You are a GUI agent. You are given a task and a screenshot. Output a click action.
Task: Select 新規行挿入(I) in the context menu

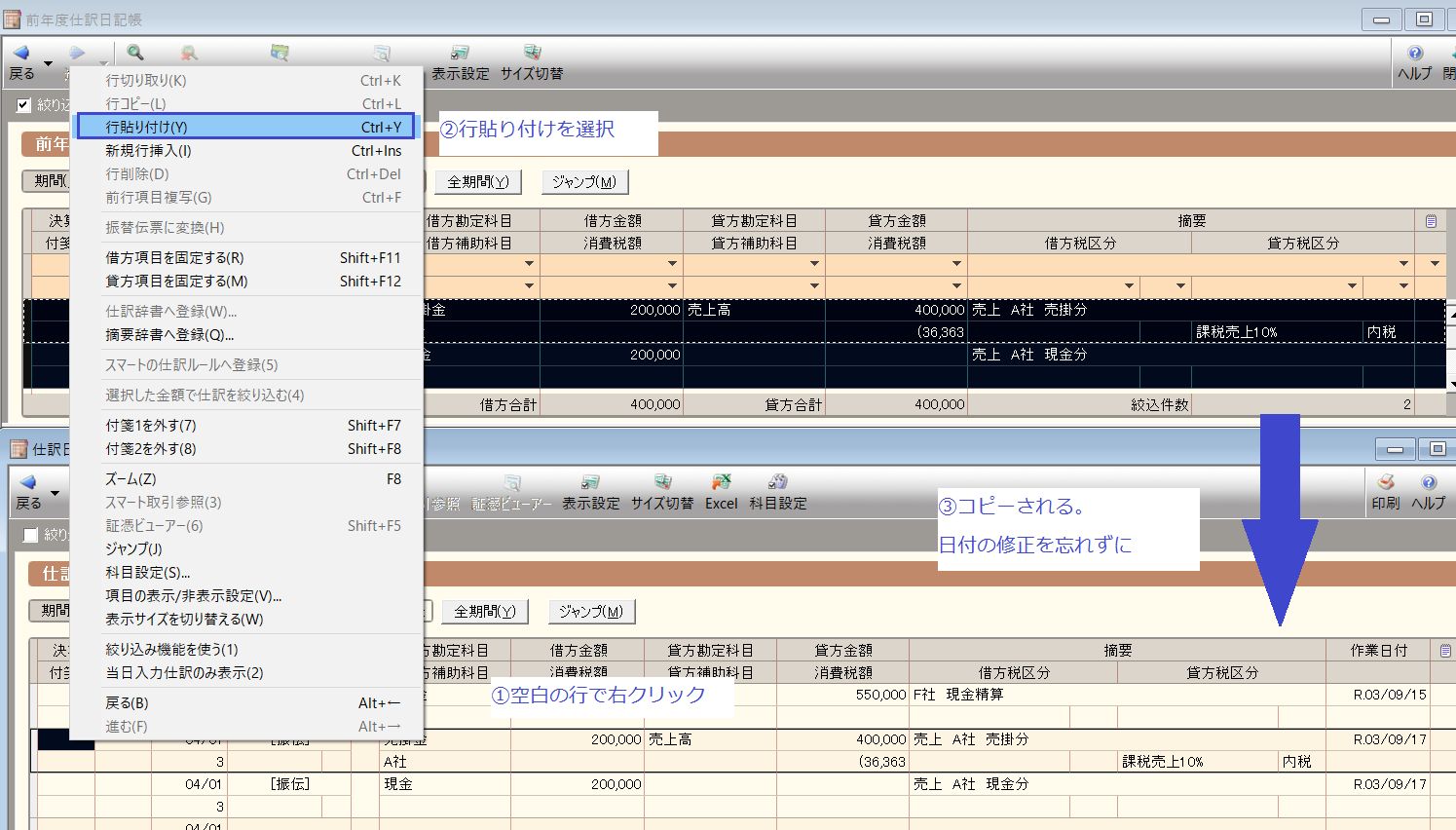pos(246,151)
